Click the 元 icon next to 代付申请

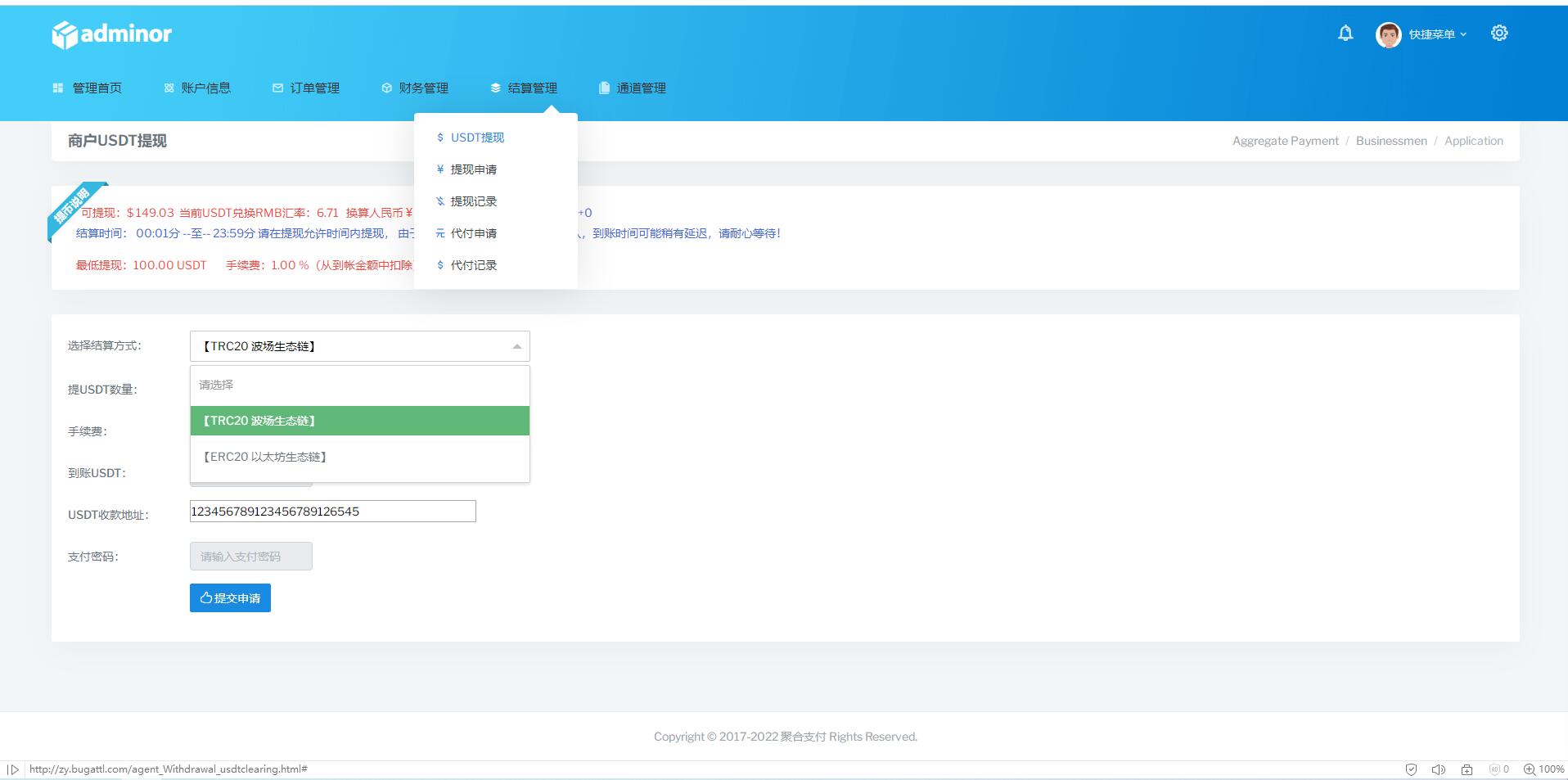point(439,233)
